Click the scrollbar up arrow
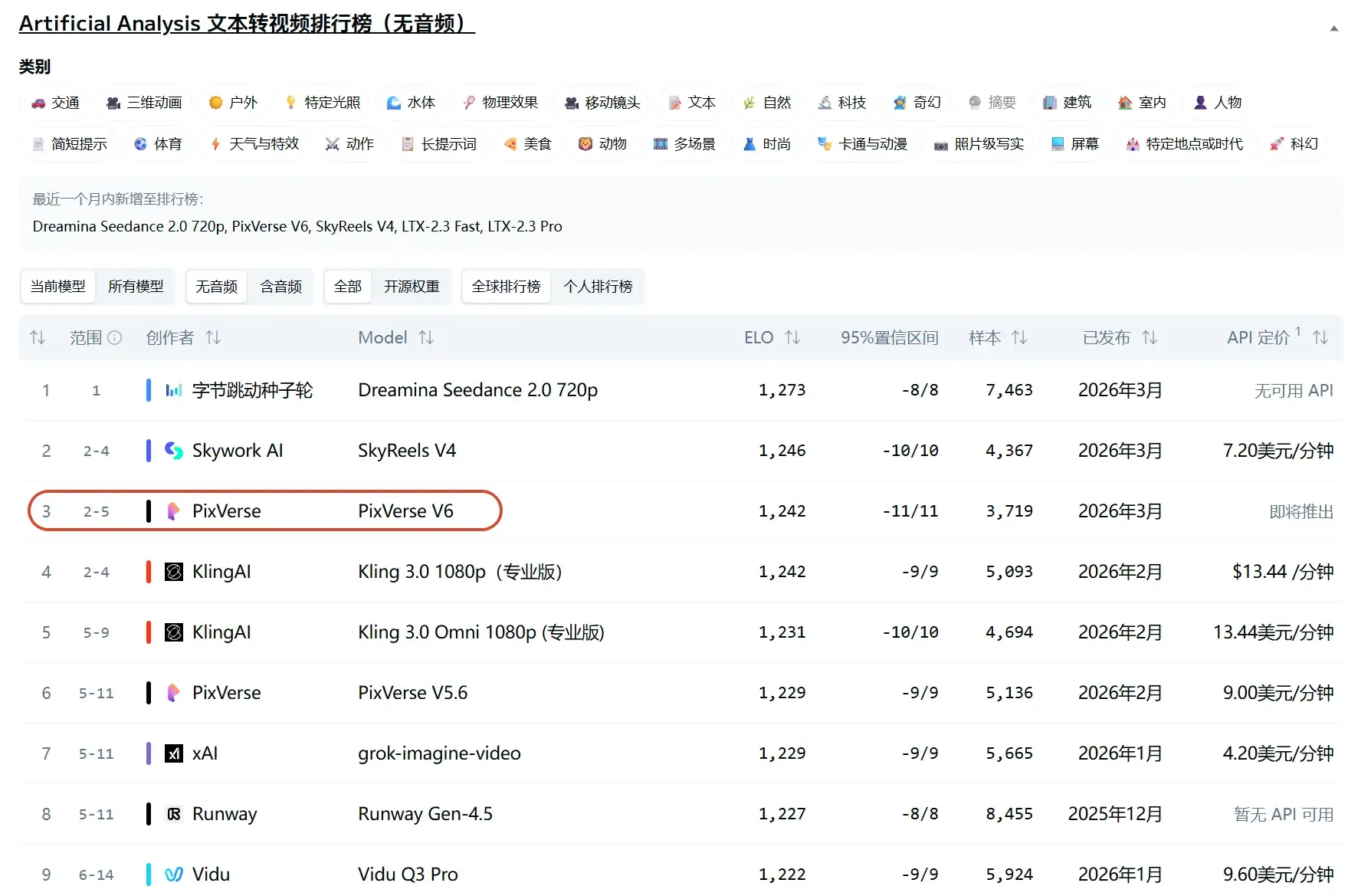 pos(1334,28)
